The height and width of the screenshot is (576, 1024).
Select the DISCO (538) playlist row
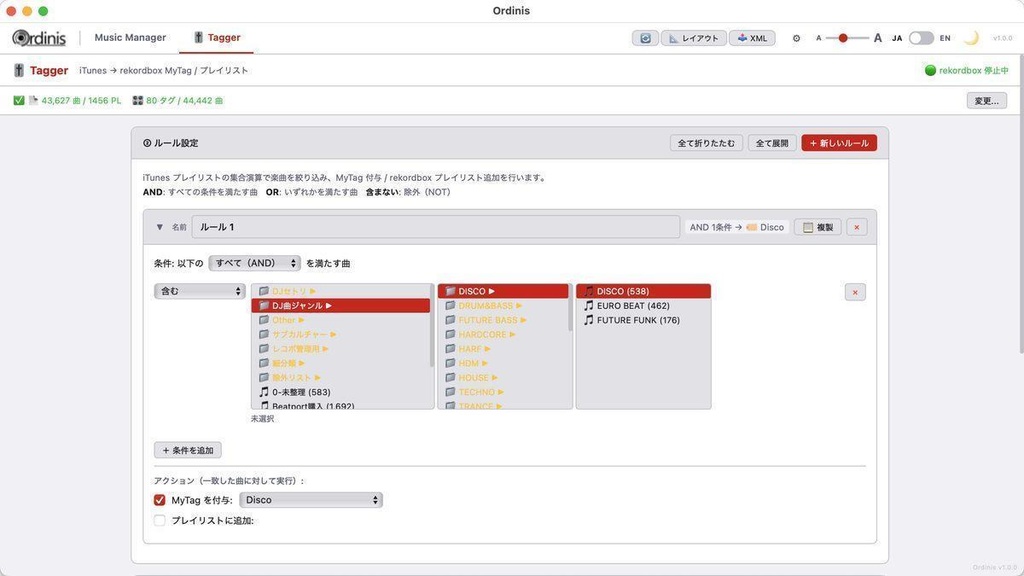643,291
